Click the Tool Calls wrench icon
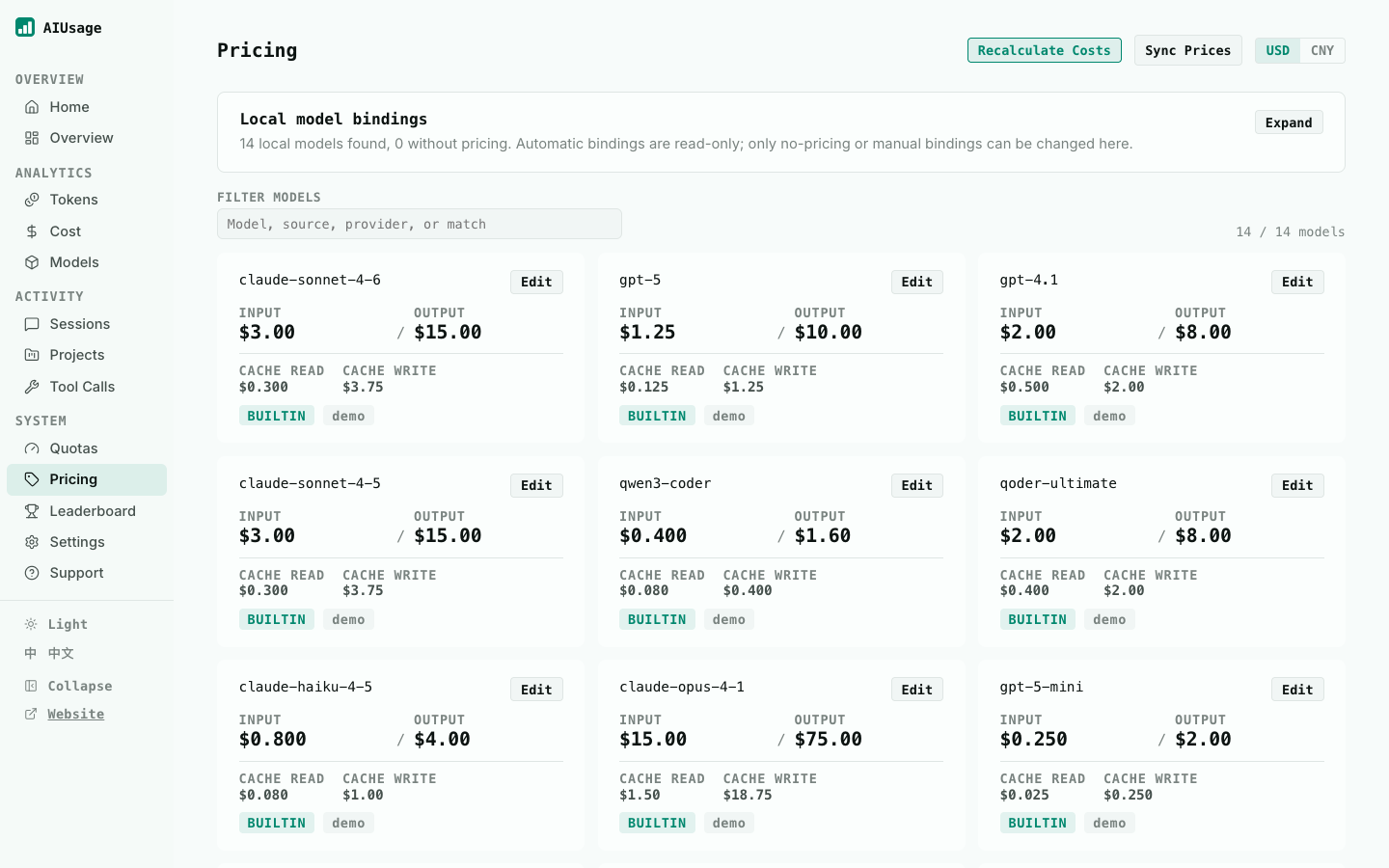The width and height of the screenshot is (1389, 868). click(x=32, y=387)
